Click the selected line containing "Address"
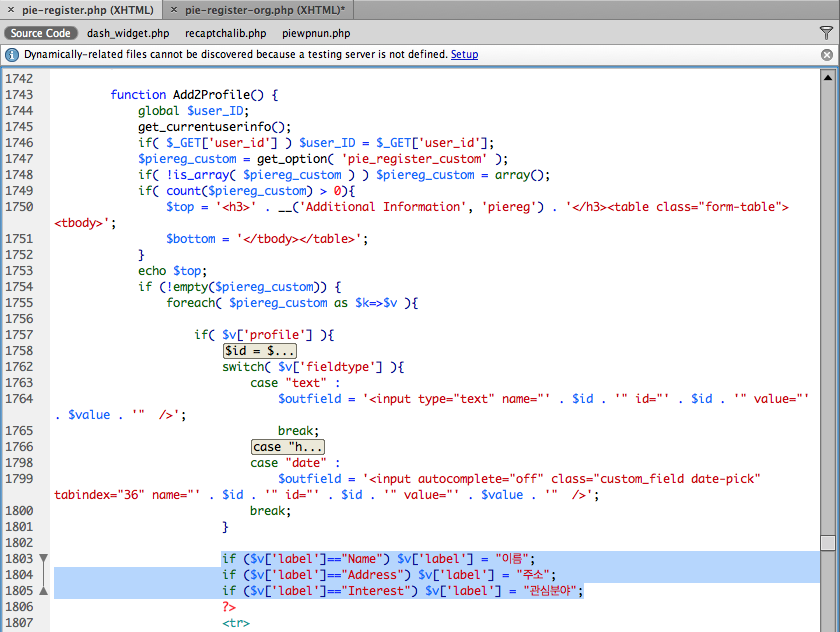Image resolution: width=840 pixels, height=632 pixels. click(x=389, y=575)
